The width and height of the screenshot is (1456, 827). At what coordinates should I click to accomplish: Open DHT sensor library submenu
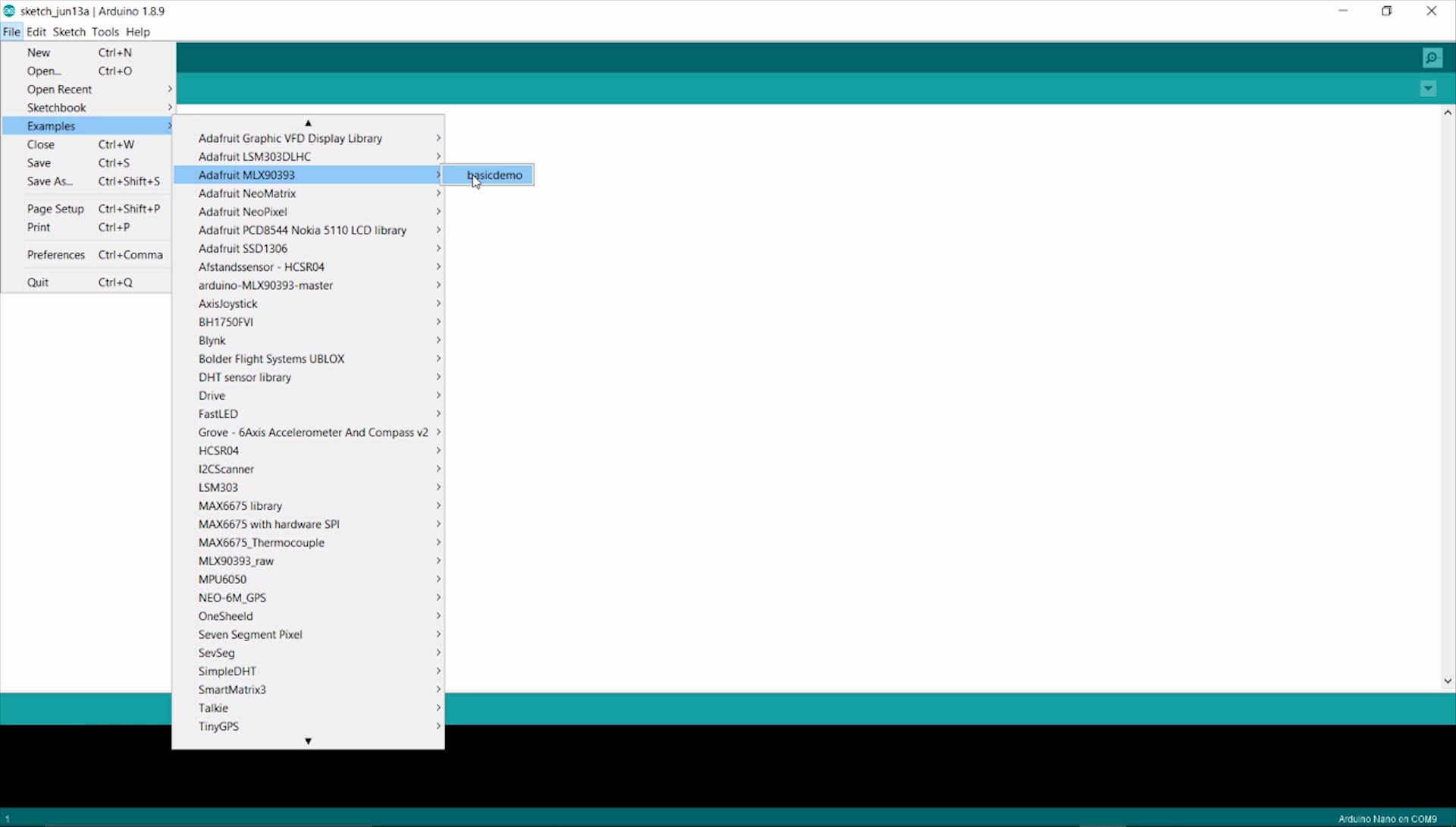[x=309, y=377]
